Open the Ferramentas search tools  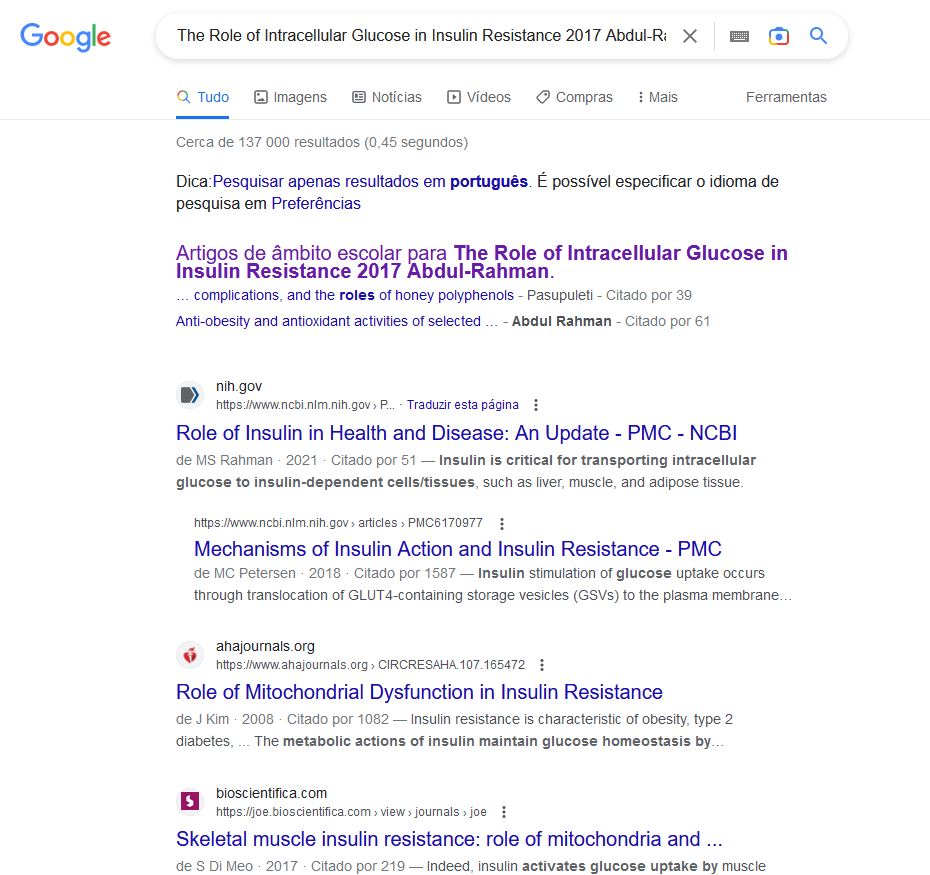click(786, 97)
